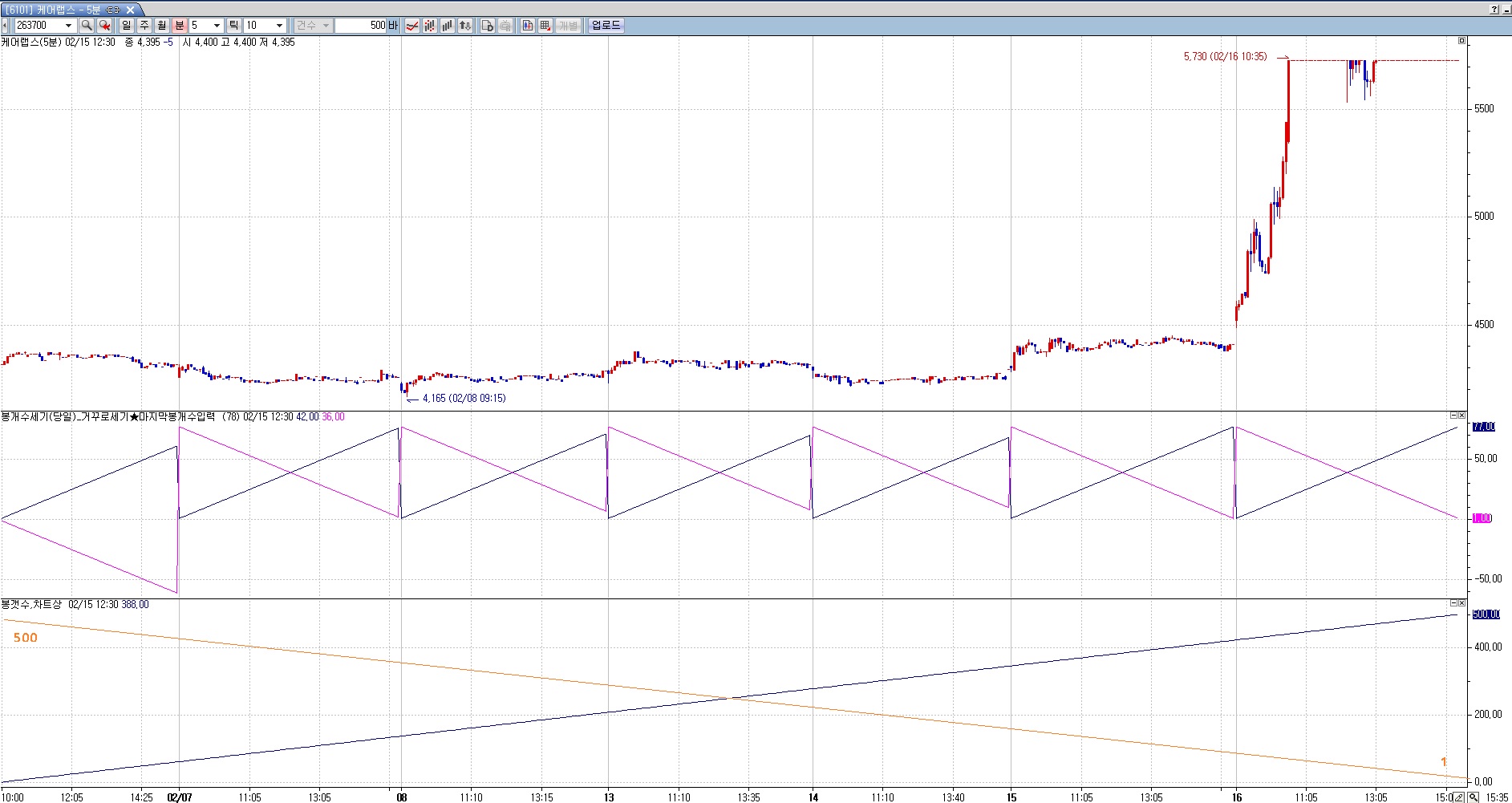The image size is (1512, 803).
Task: Click the candlestick chart settings icon
Action: pyautogui.click(x=528, y=26)
